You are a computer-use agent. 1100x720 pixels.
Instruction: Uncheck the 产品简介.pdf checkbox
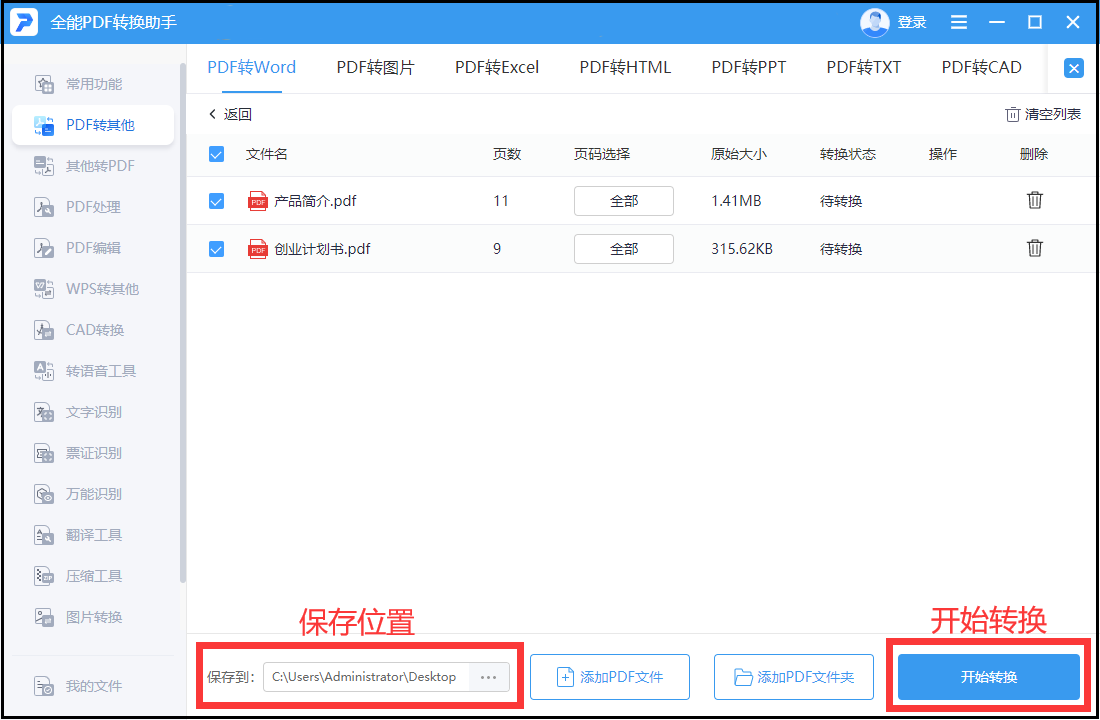[x=217, y=201]
